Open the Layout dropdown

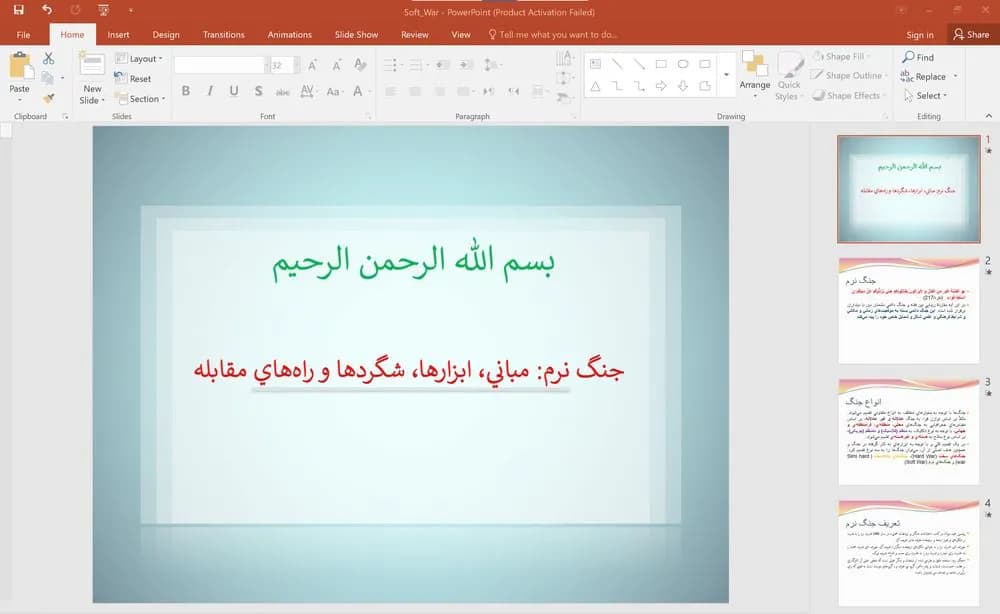[139, 59]
